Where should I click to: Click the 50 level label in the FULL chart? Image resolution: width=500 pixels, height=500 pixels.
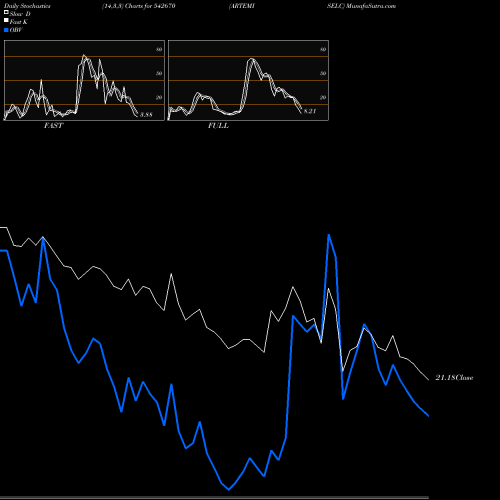(x=323, y=73)
